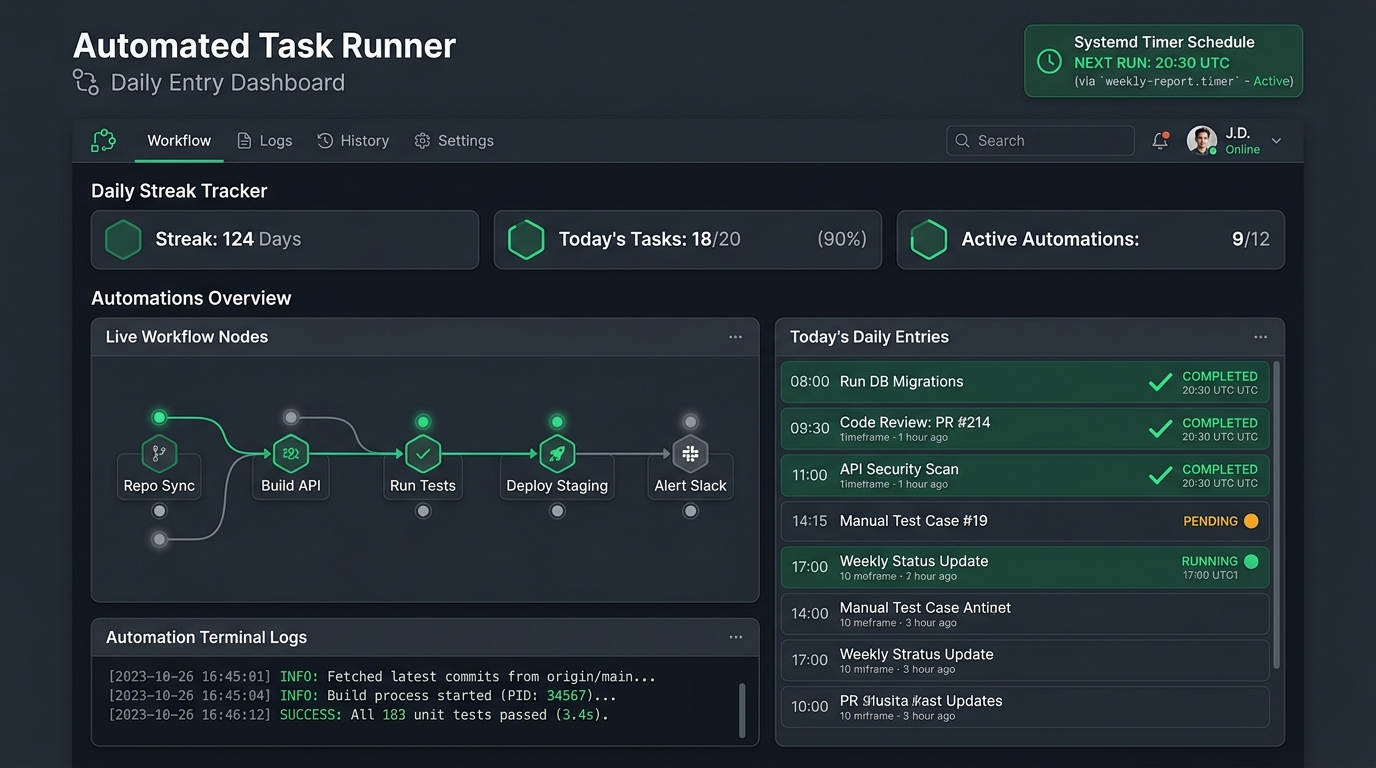Switch to the Workflow tab
This screenshot has height=768, width=1376.
(x=179, y=141)
